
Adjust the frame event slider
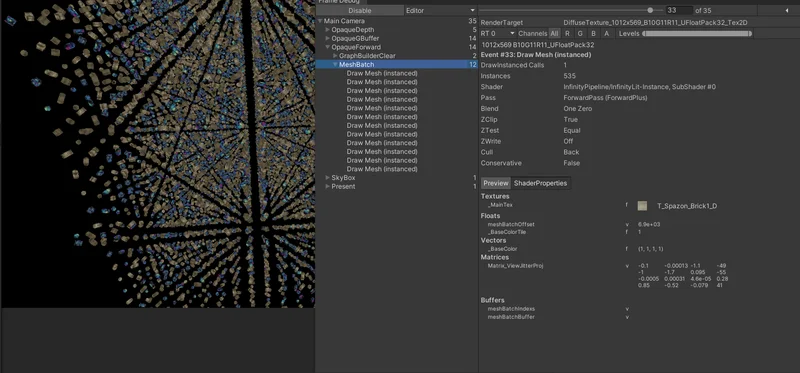[x=571, y=10]
